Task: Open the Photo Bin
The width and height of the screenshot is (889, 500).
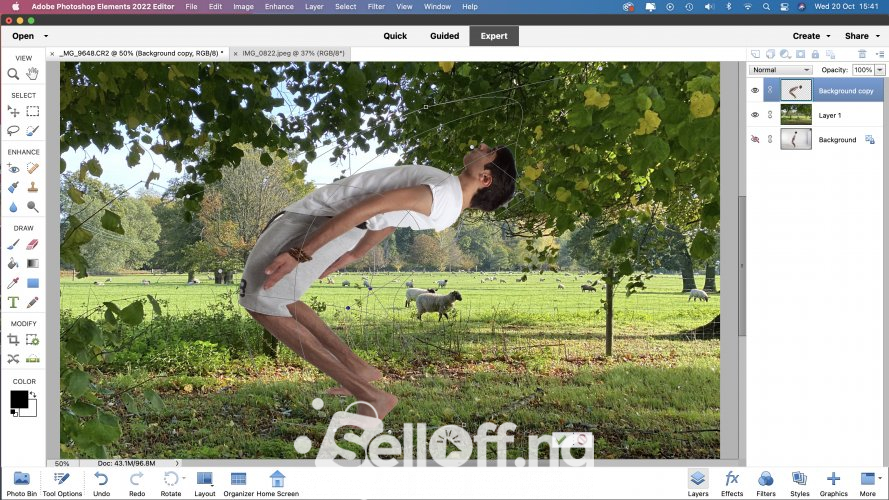Action: tap(22, 484)
